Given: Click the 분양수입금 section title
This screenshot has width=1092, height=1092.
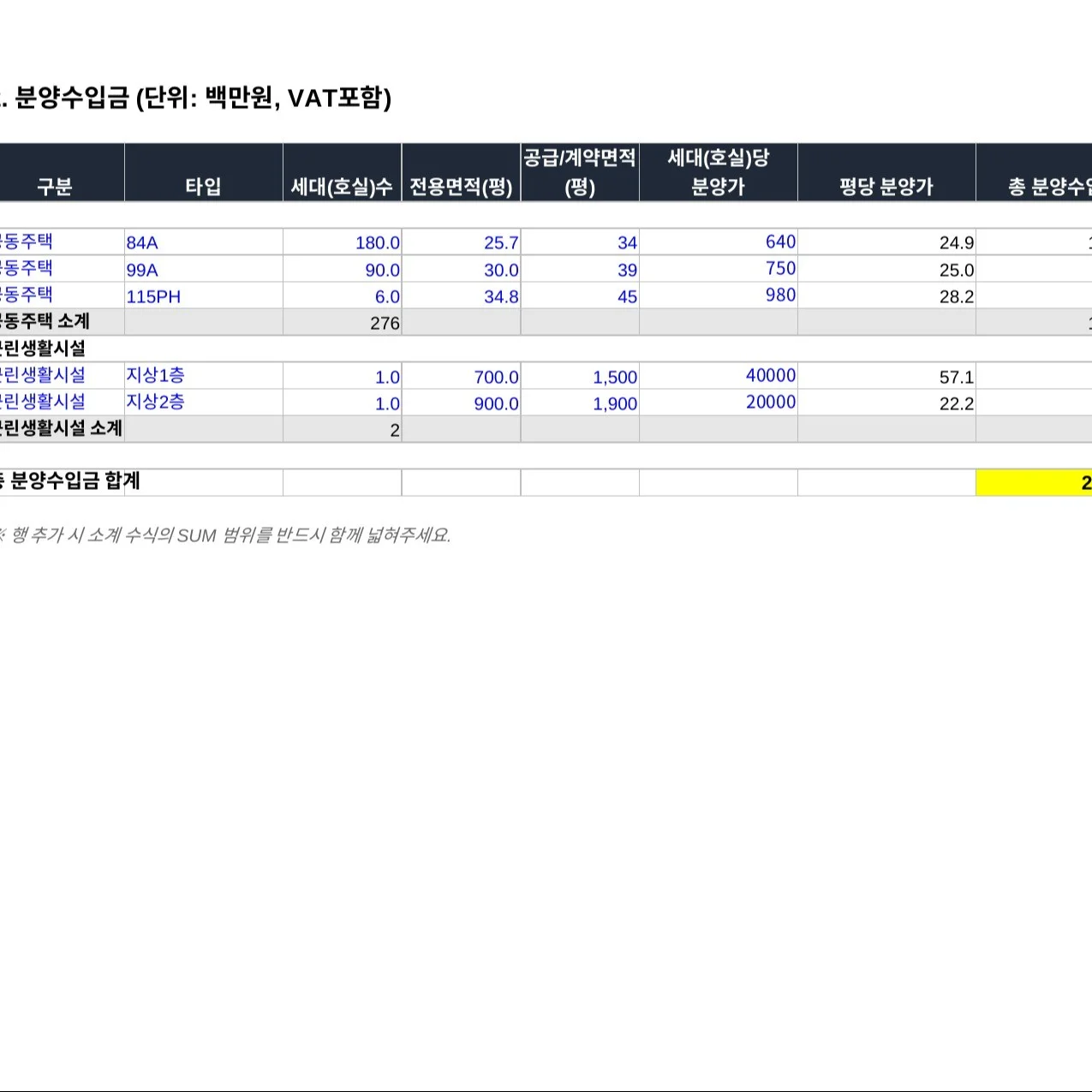Looking at the screenshot, I should pyautogui.click(x=195, y=98).
